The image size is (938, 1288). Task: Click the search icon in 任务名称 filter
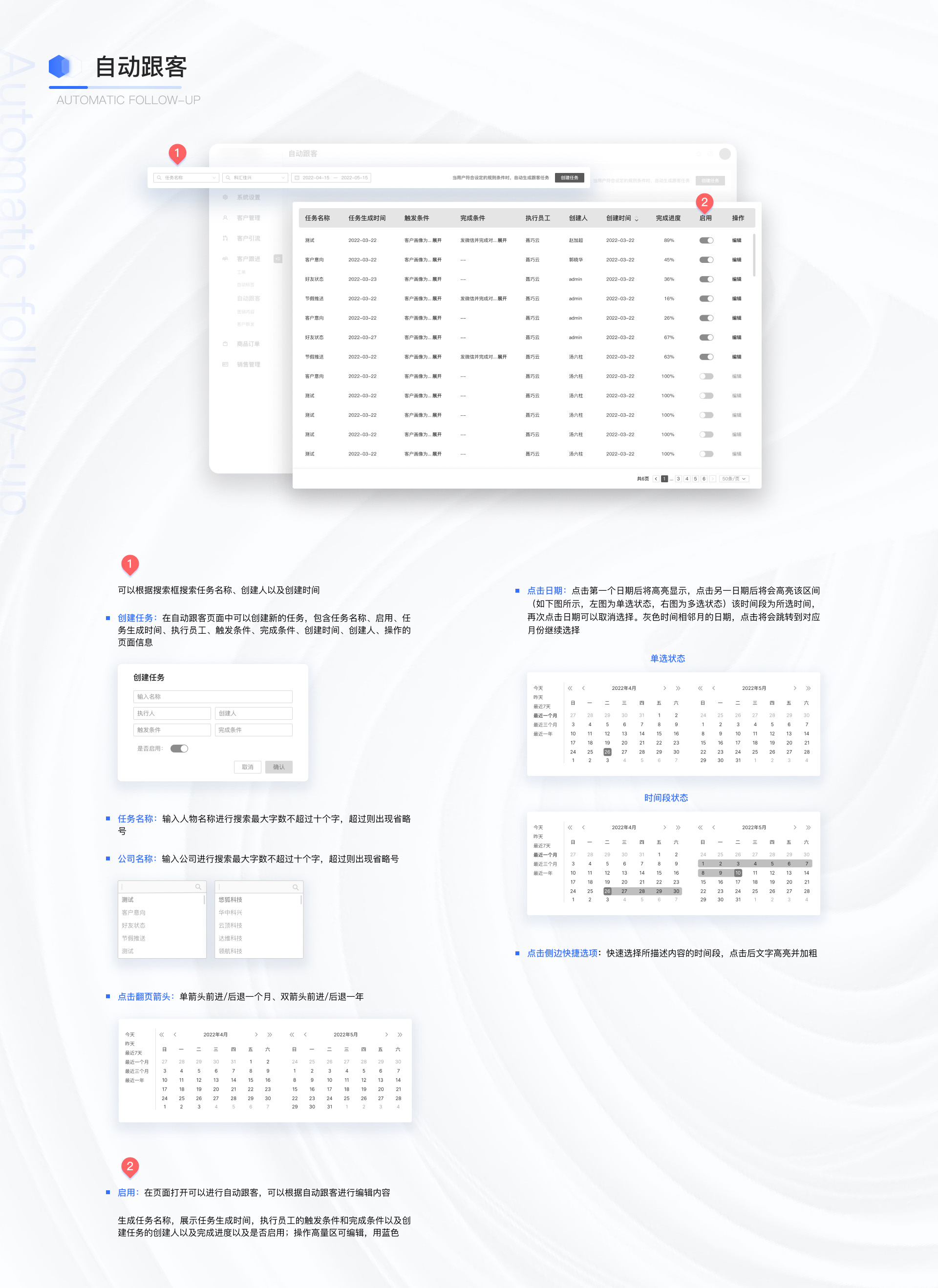160,178
